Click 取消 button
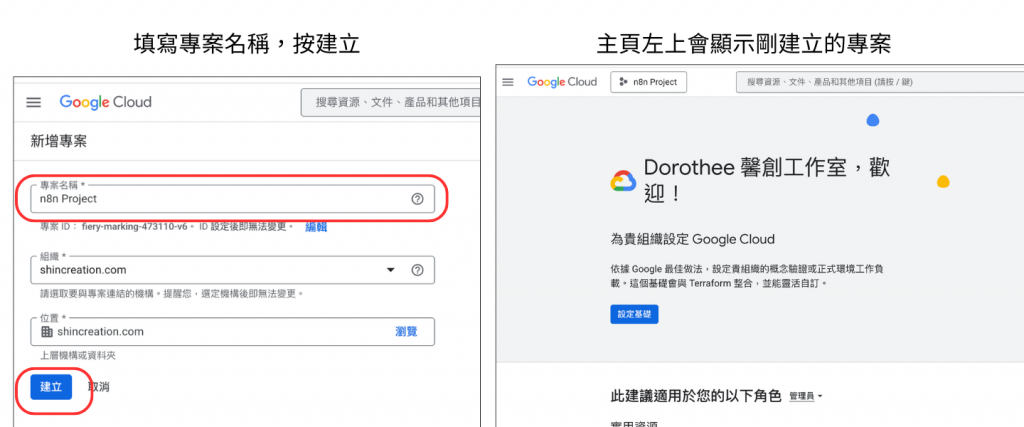 pos(99,387)
